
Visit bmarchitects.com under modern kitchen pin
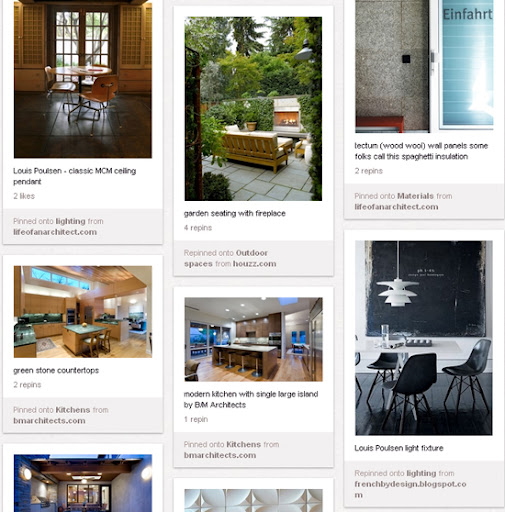(x=220, y=455)
